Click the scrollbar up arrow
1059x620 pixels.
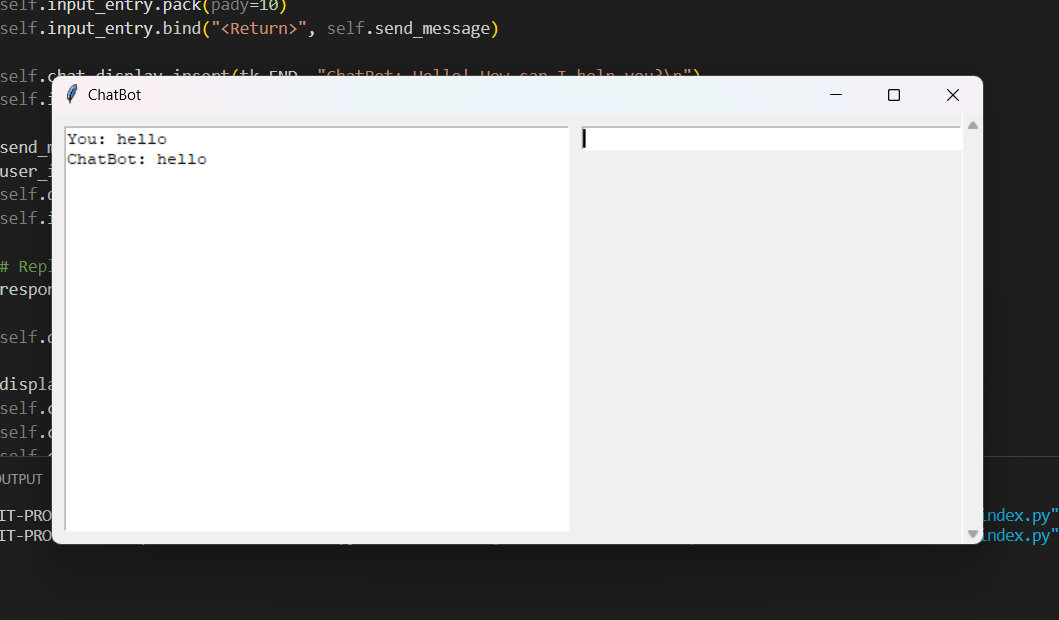[x=972, y=126]
